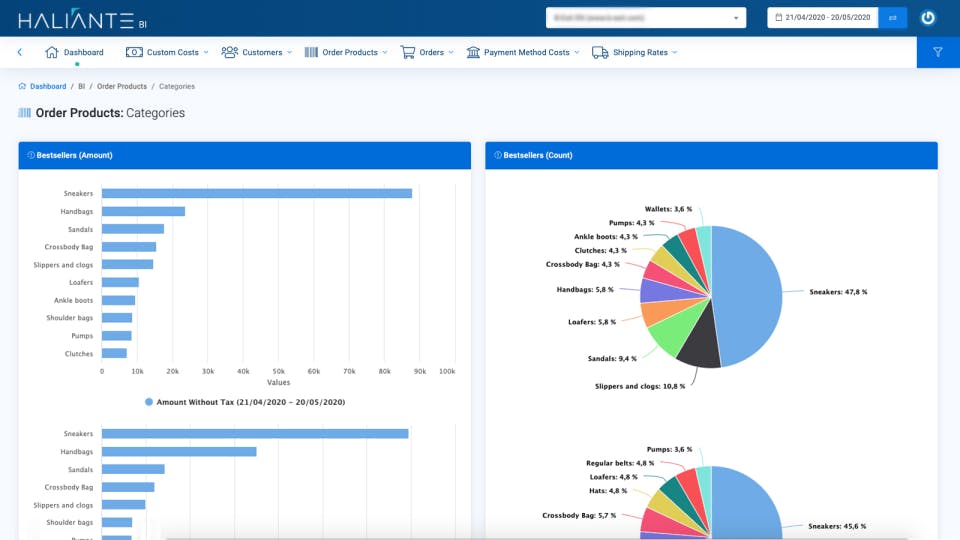
Task: Click the Customers people icon
Action: (x=230, y=52)
